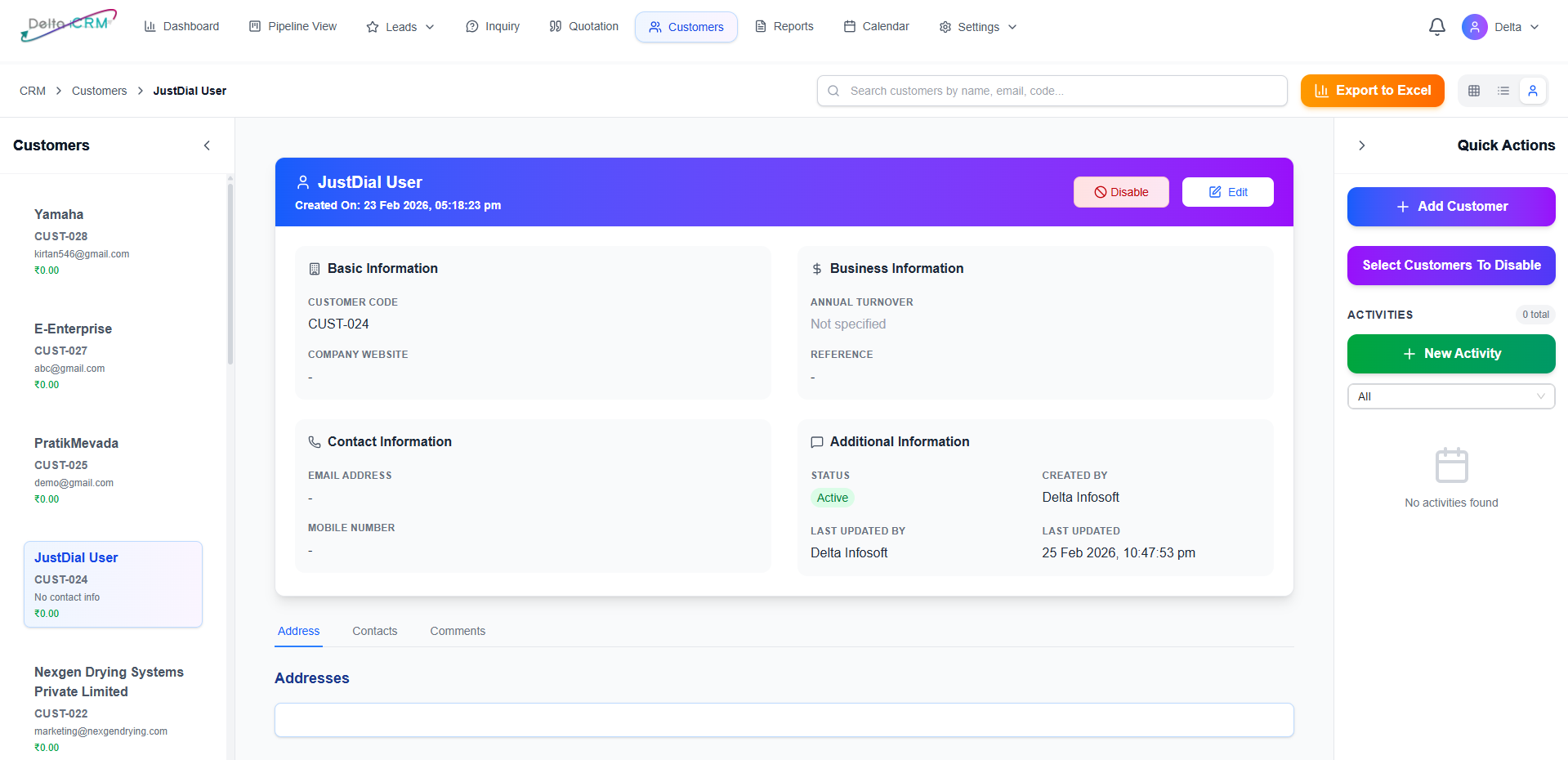
Task: Expand the Settings menu
Action: coord(978,27)
